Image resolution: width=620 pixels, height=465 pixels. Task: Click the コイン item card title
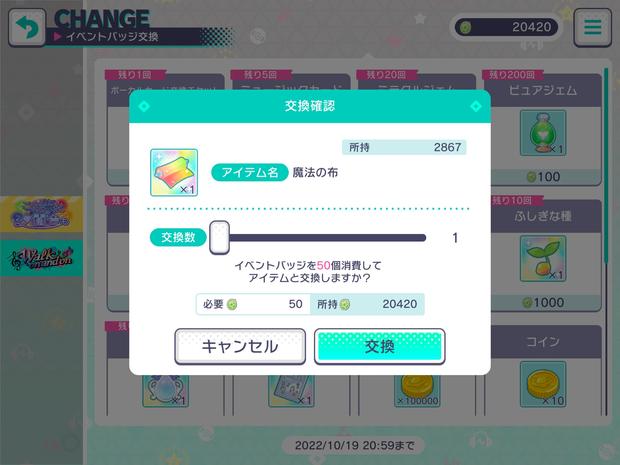tap(543, 342)
